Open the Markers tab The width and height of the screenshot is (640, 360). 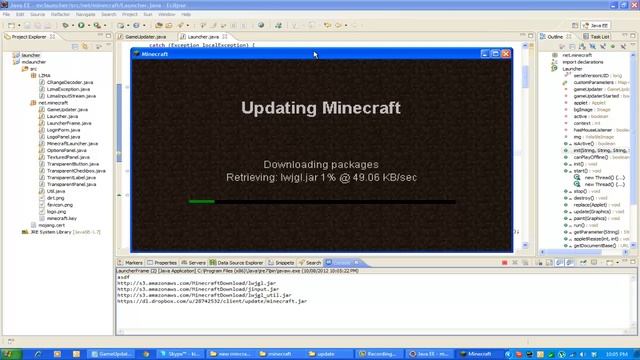(130, 262)
